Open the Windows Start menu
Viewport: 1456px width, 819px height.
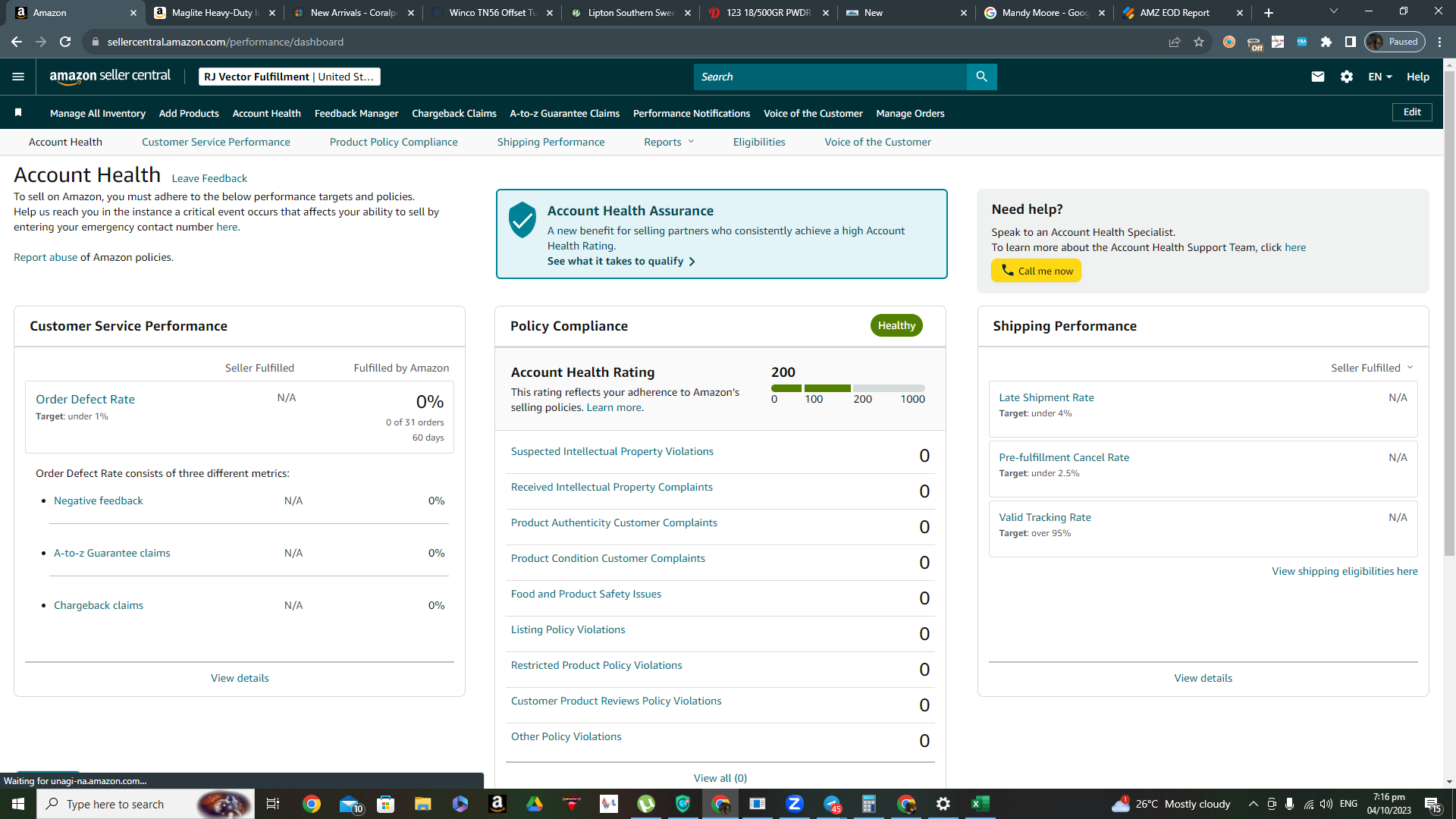pos(18,804)
